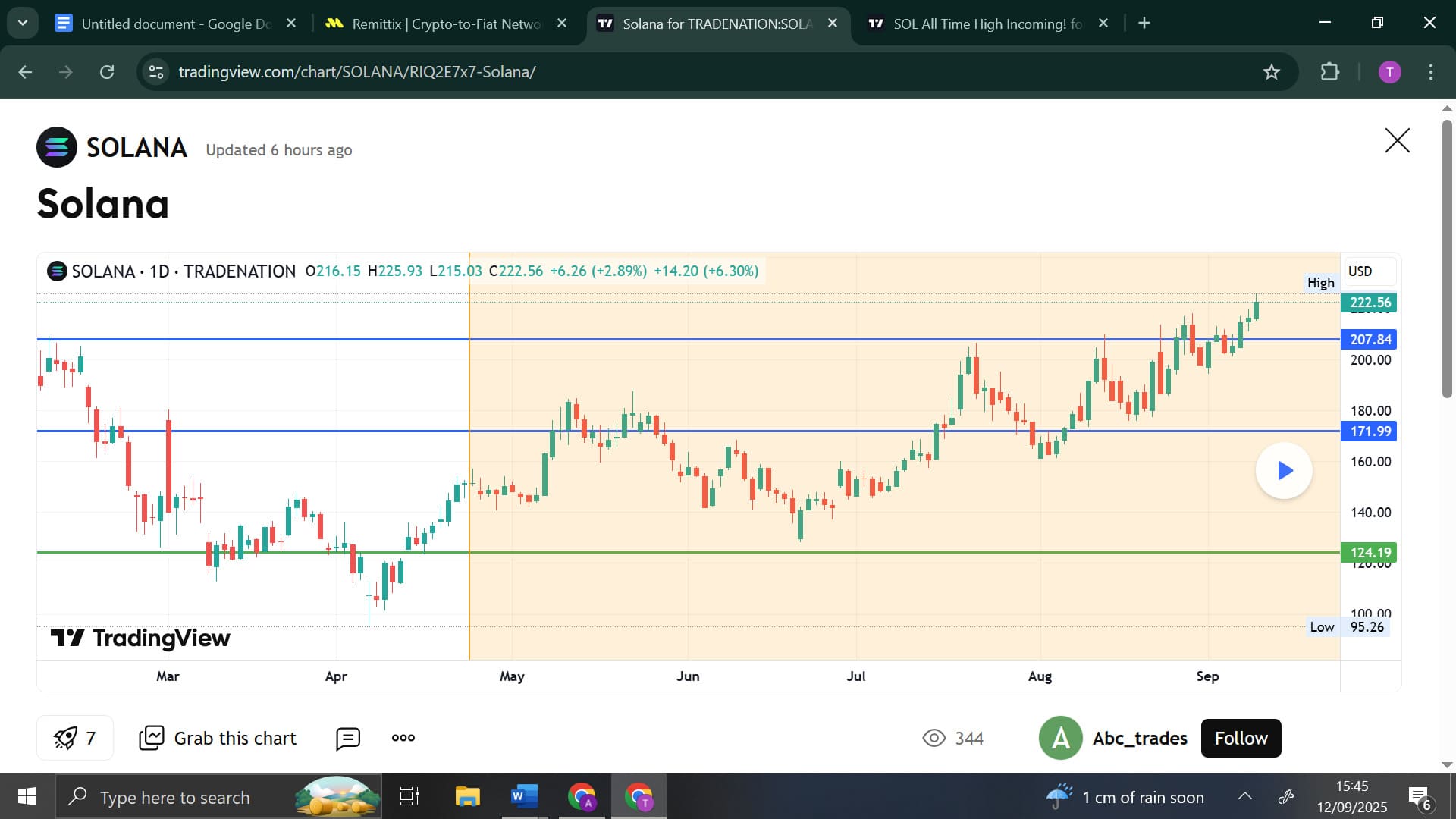Open the Abc_trades profile link
The height and width of the screenshot is (819, 1456).
(x=1140, y=738)
